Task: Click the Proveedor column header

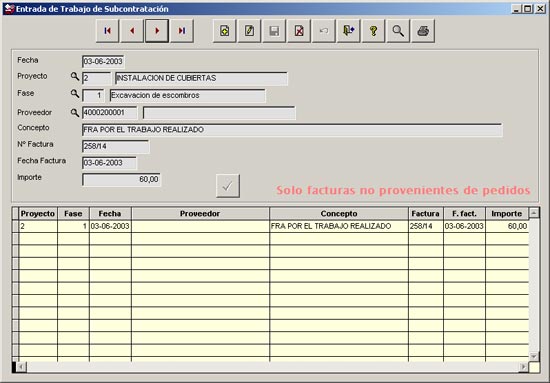Action: [200, 214]
